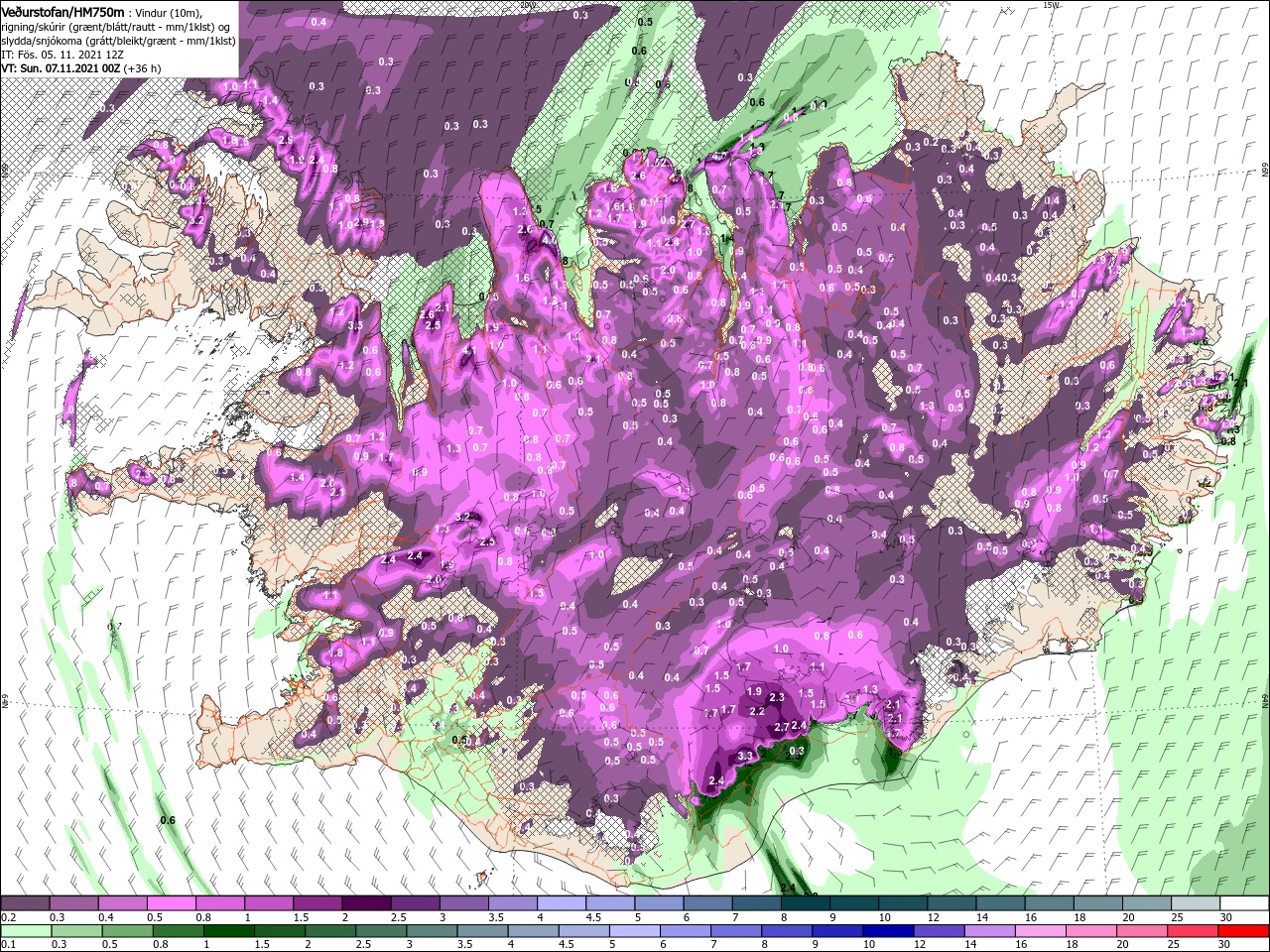Click the '30' label in the lower legend row

pyautogui.click(x=1224, y=945)
